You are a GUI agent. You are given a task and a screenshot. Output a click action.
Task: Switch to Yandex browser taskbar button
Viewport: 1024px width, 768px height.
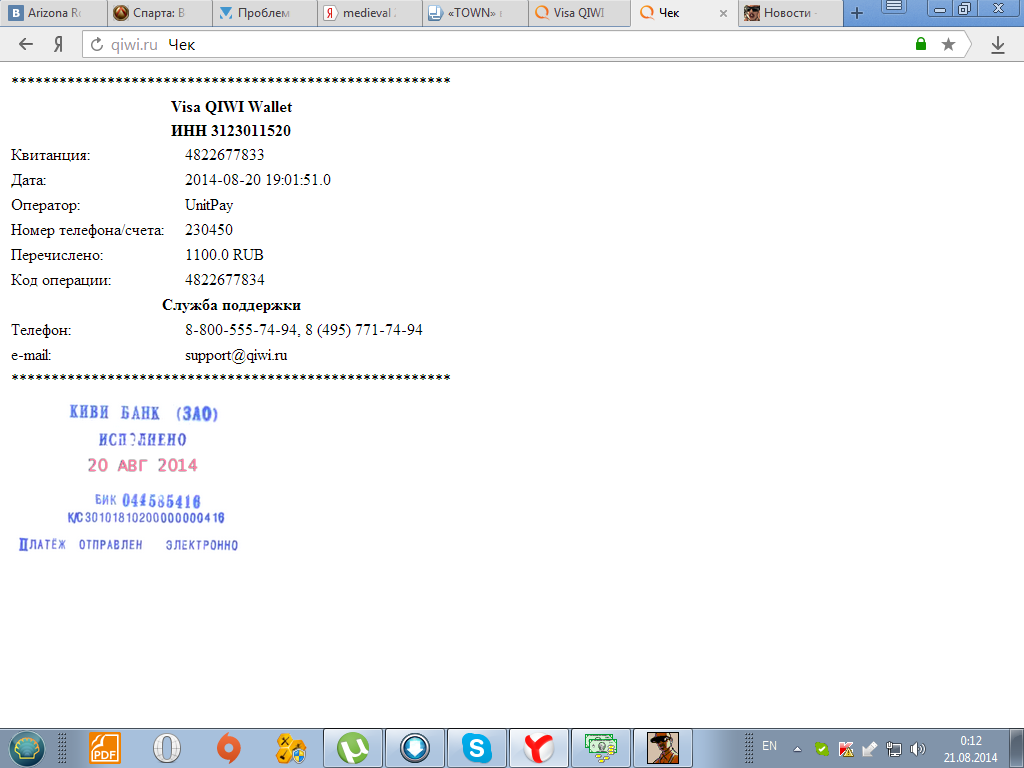539,748
